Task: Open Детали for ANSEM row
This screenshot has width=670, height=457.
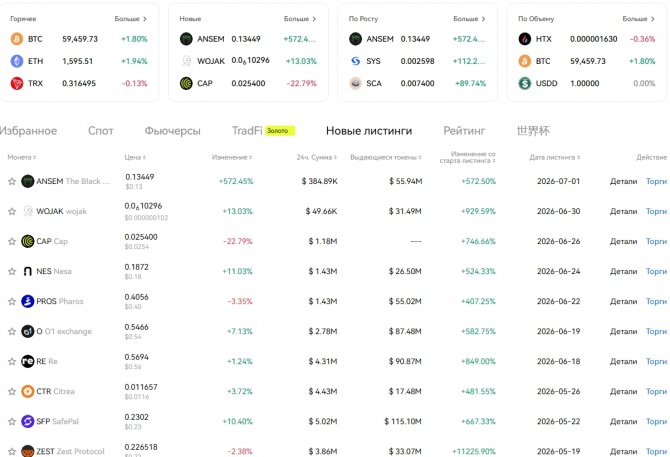Action: point(623,181)
